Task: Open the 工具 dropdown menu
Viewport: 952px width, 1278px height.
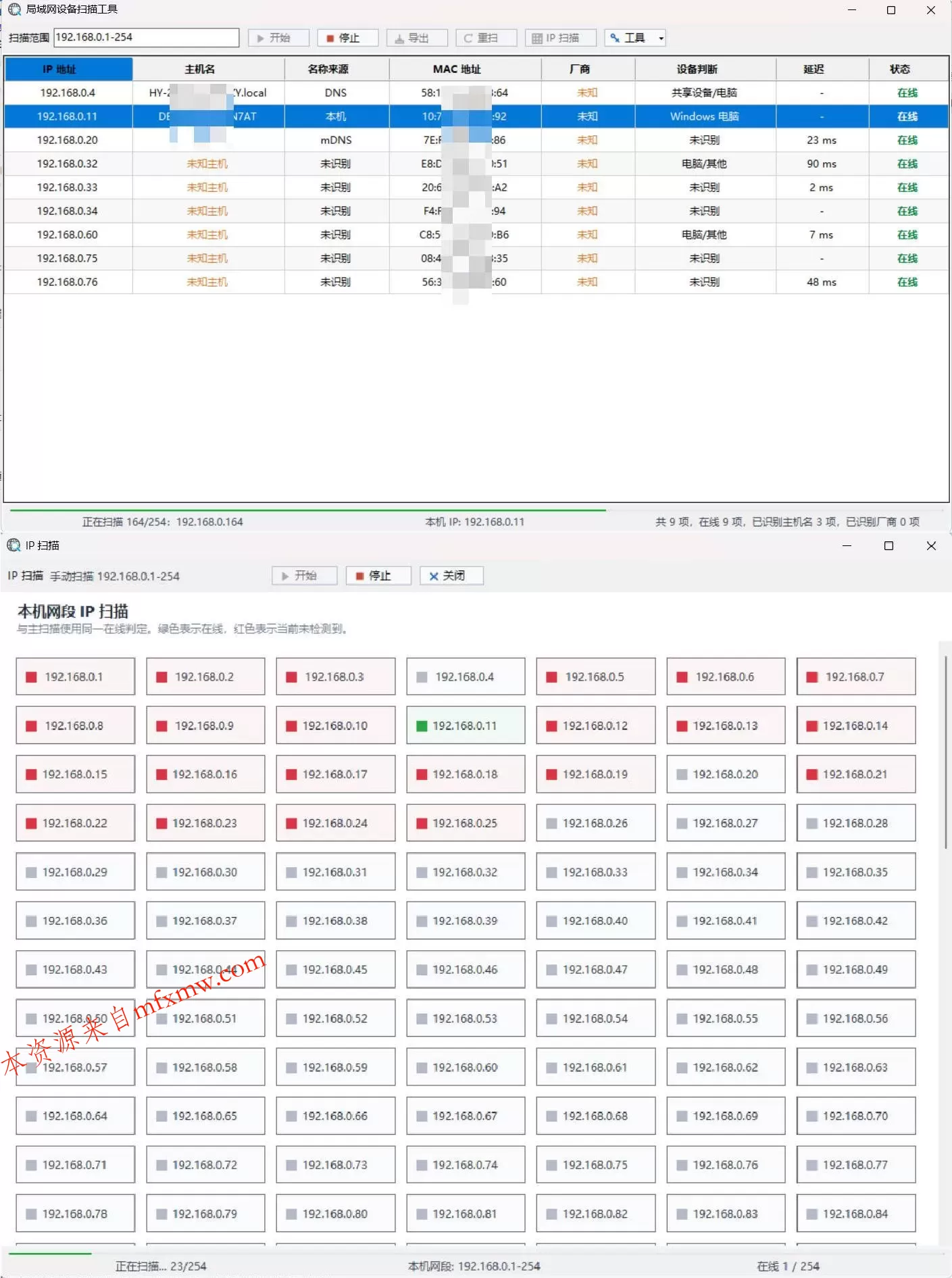Action: point(635,38)
